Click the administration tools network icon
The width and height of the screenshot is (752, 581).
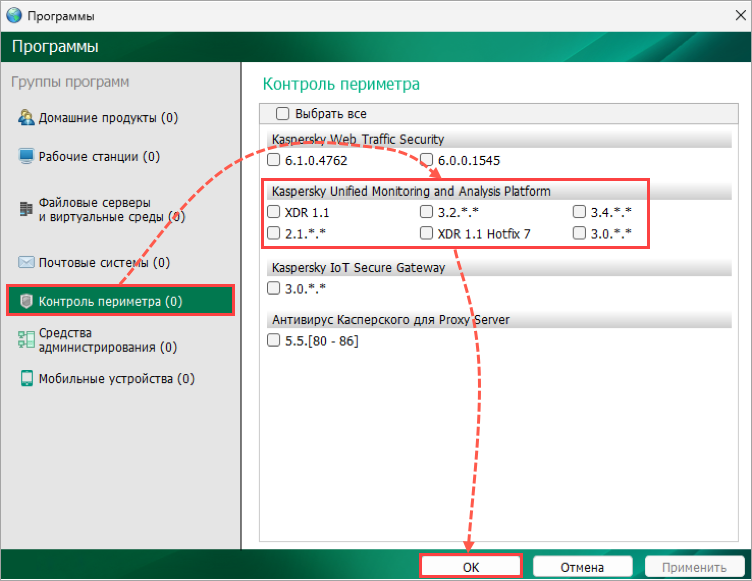click(x=26, y=339)
